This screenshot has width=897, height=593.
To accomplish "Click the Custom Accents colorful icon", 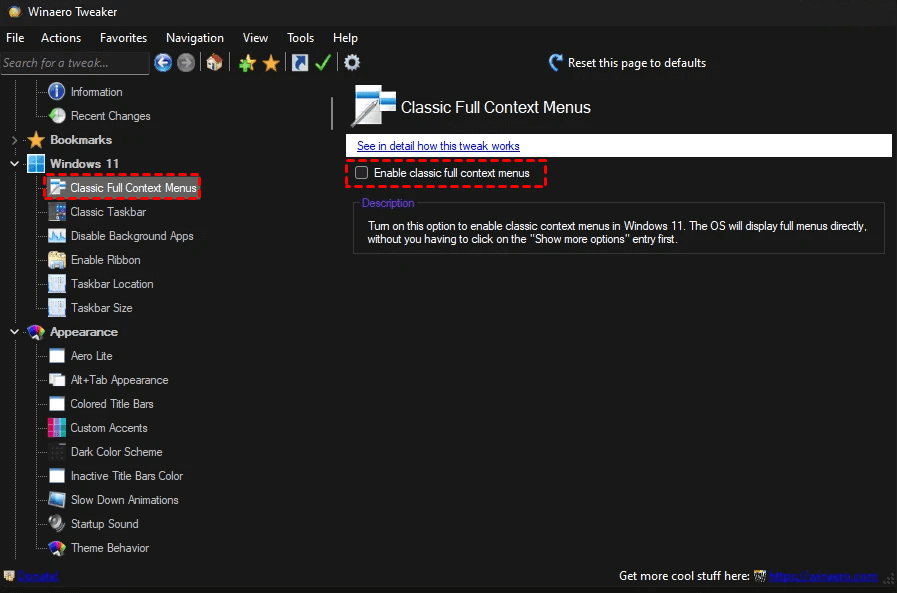I will coord(57,428).
